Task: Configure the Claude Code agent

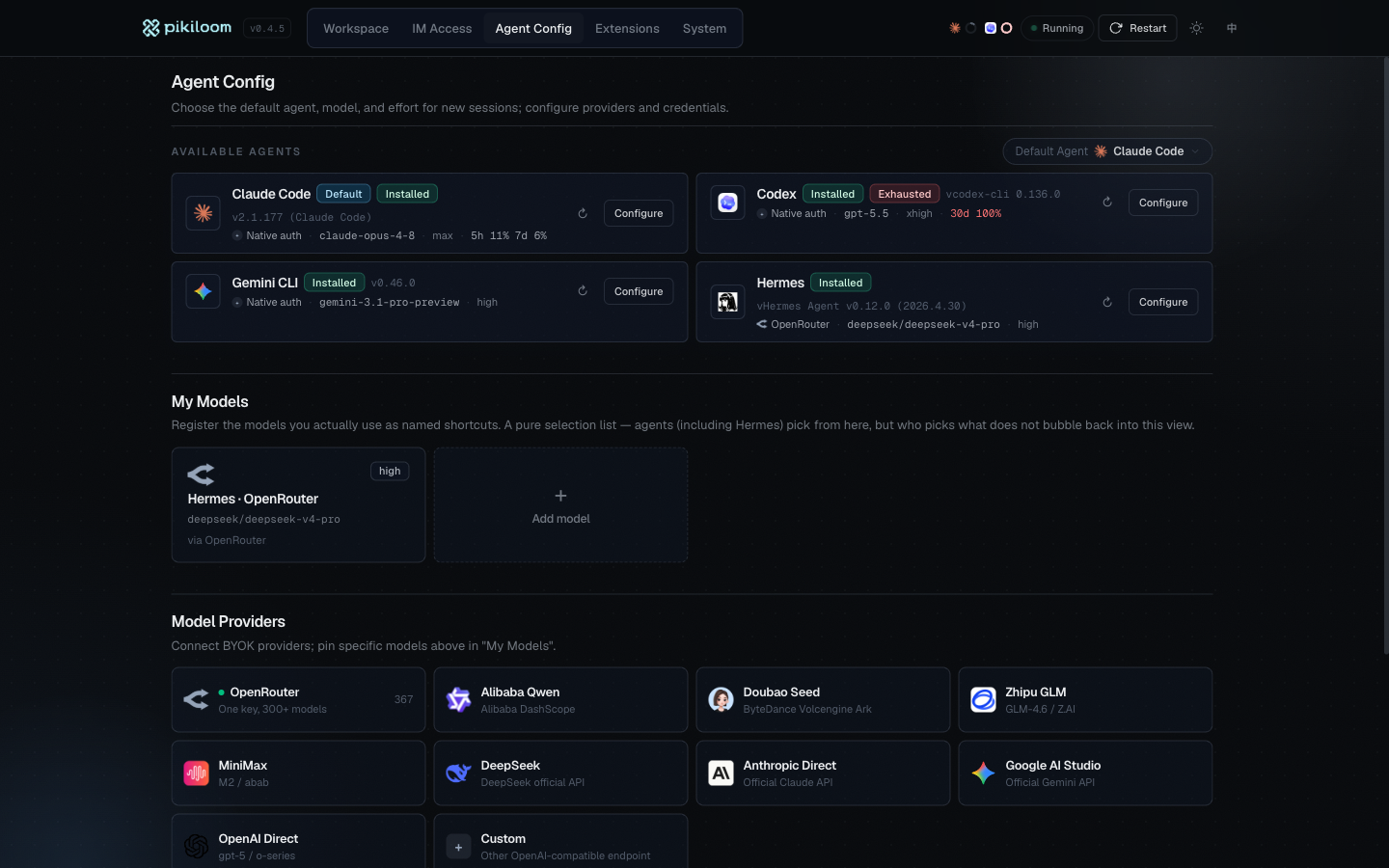Action: (639, 213)
